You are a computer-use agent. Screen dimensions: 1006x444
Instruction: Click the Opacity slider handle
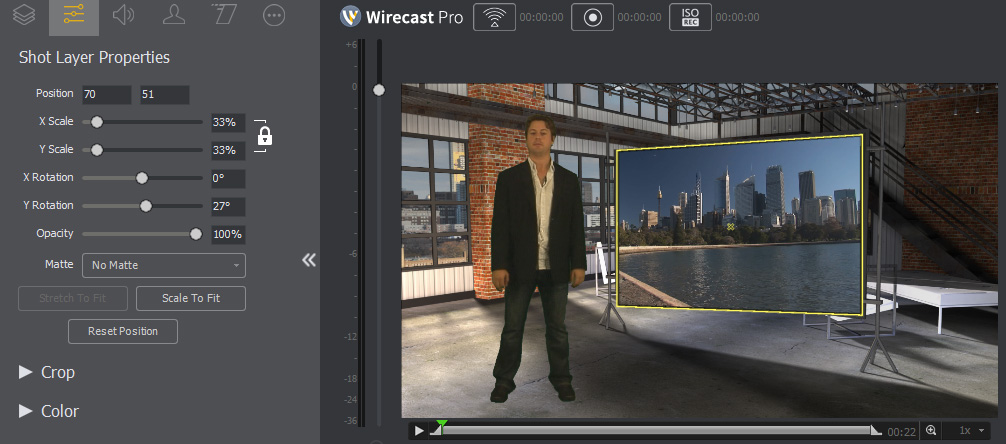(196, 234)
